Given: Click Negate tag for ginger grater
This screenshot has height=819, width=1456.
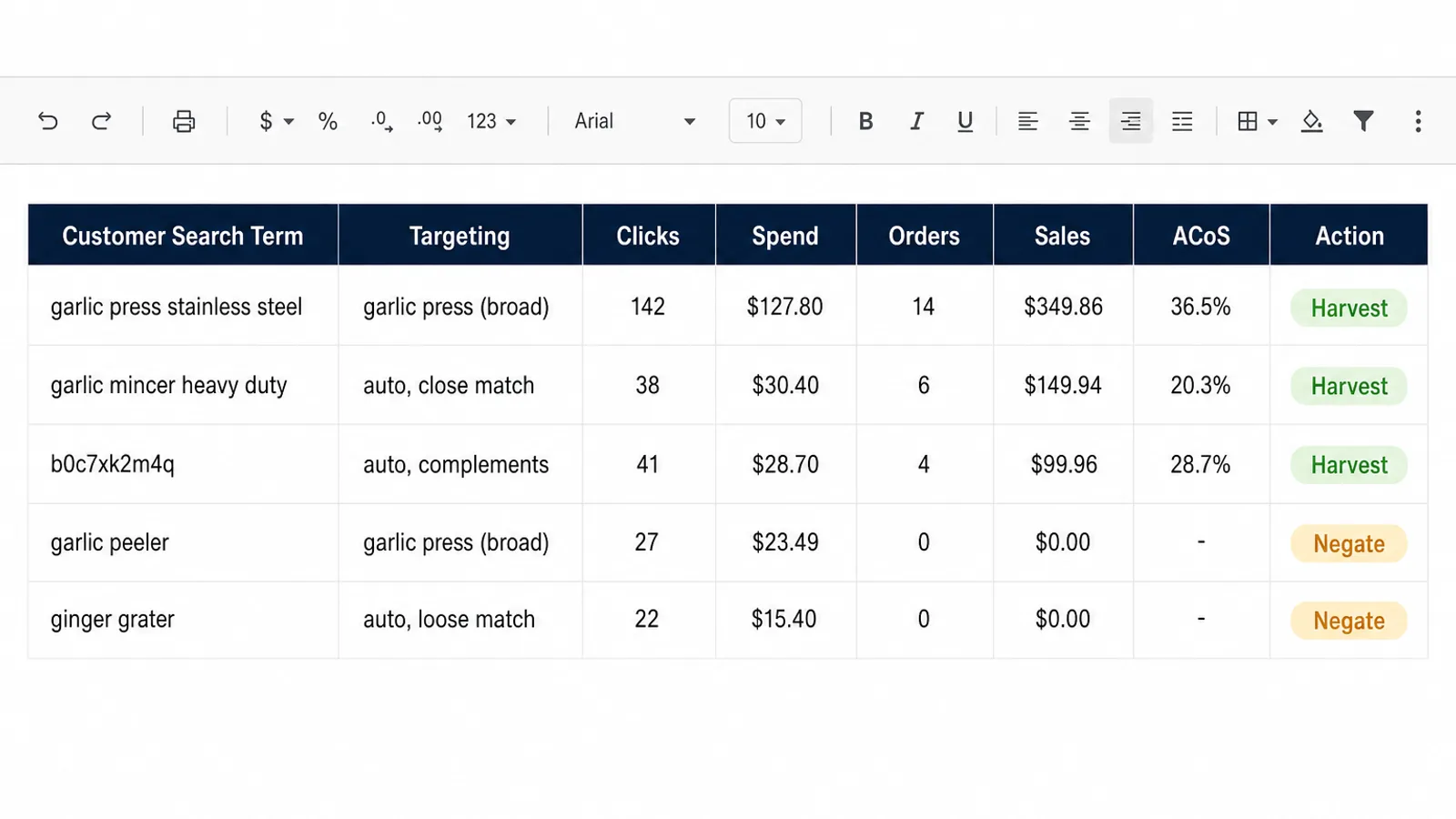Looking at the screenshot, I should pyautogui.click(x=1349, y=621).
